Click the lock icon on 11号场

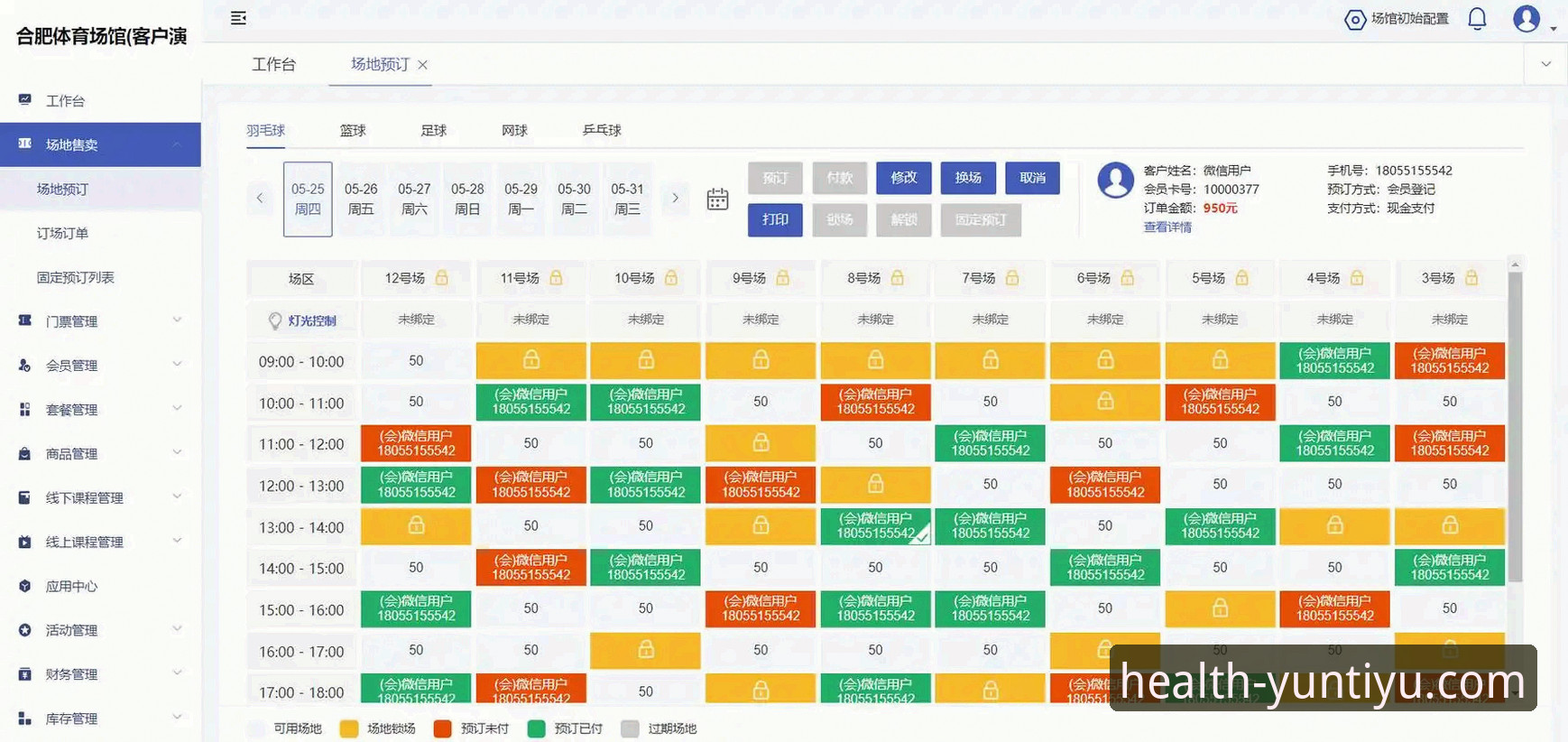pos(557,278)
